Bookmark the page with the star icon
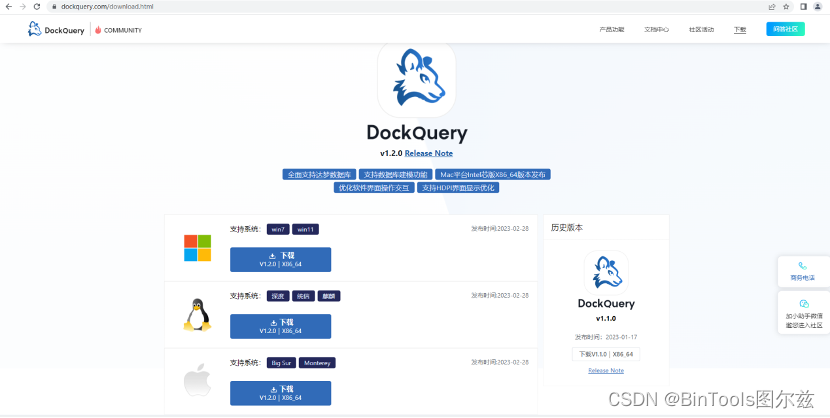The image size is (830, 418). [x=786, y=7]
